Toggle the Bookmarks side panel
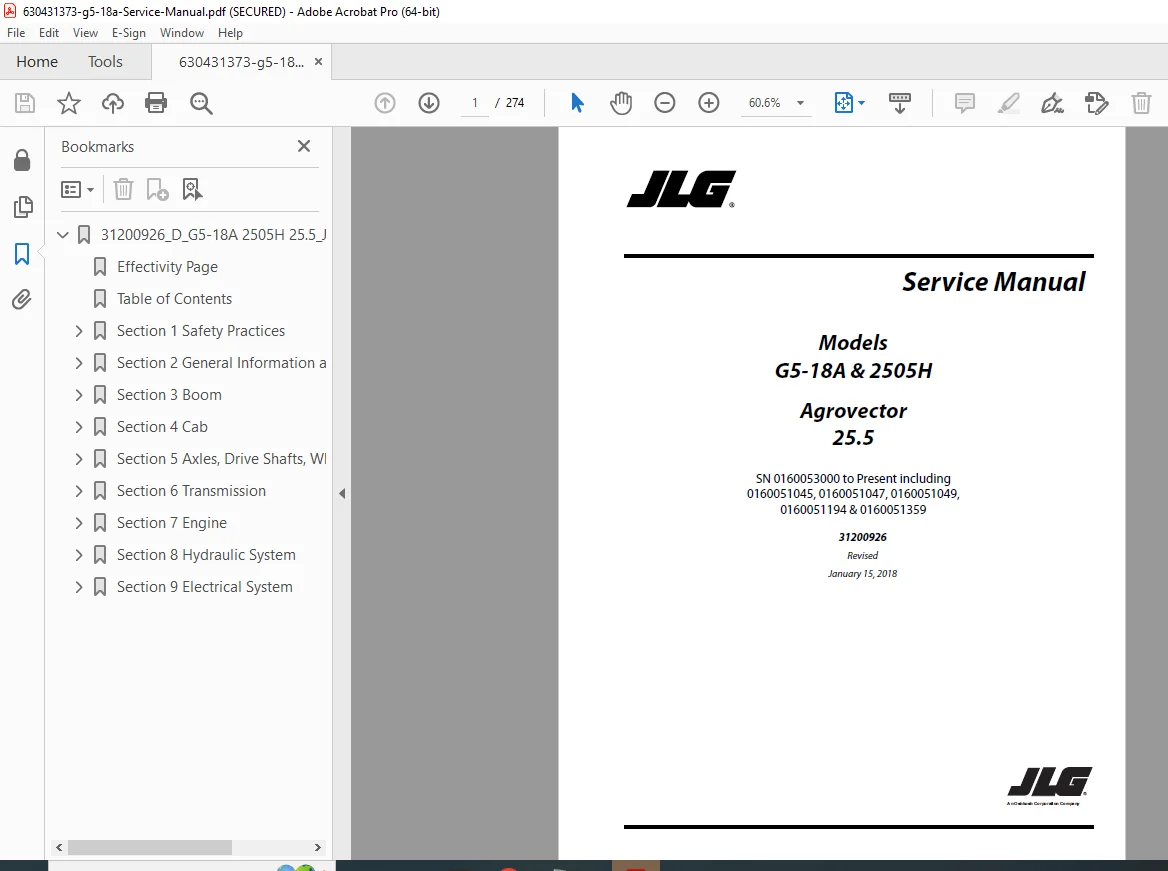1168x871 pixels. [22, 253]
